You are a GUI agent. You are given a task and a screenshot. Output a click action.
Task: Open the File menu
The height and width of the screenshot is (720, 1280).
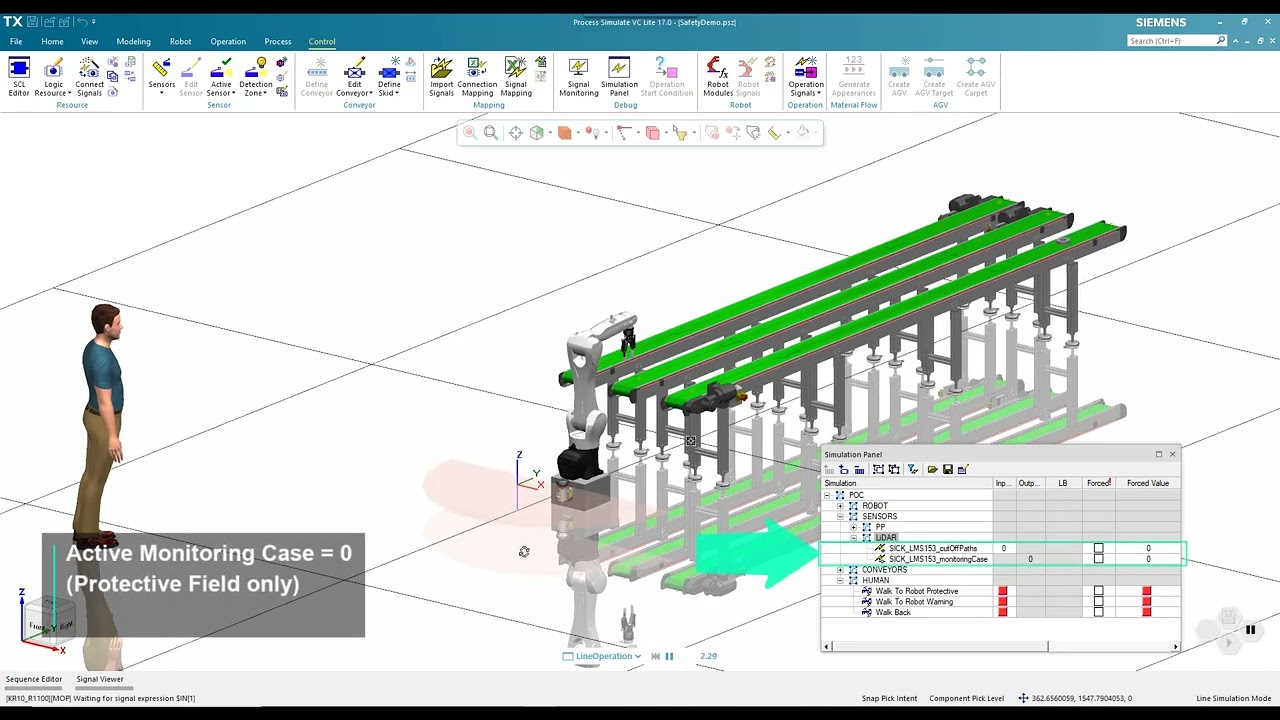(x=16, y=41)
